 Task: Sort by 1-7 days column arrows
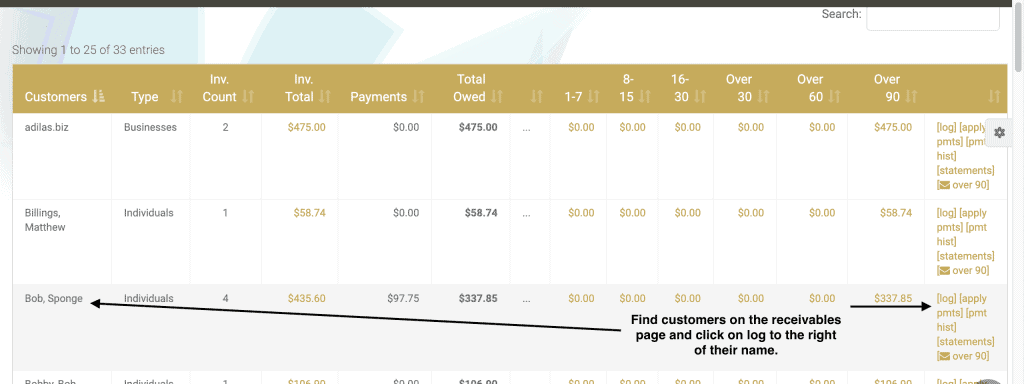(593, 97)
